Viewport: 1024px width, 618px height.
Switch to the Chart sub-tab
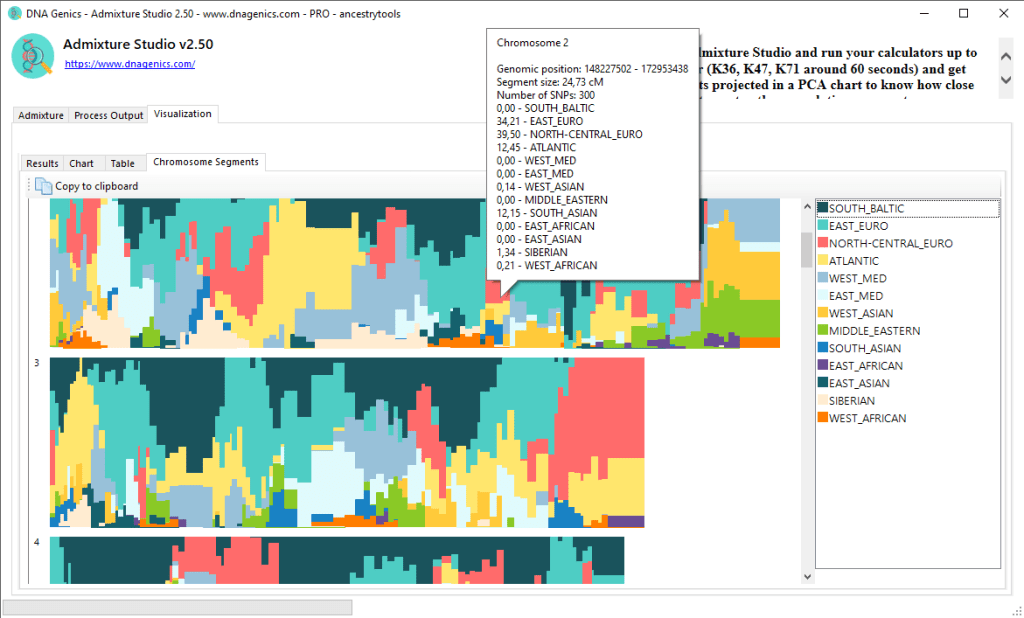point(83,163)
